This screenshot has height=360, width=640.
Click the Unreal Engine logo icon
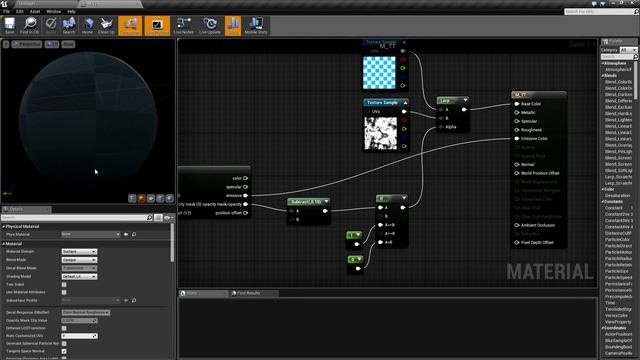tap(4, 4)
